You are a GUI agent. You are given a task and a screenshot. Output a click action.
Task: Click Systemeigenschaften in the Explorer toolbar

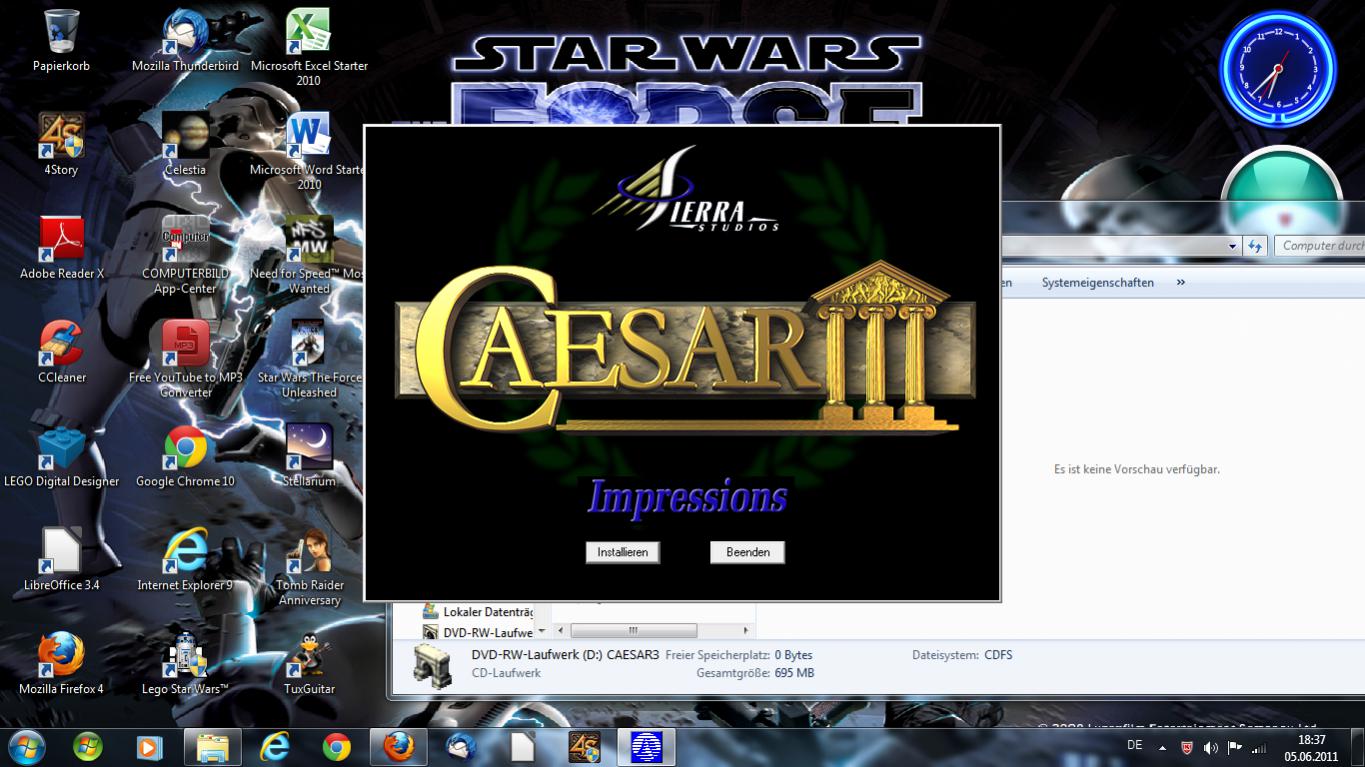click(x=1097, y=283)
